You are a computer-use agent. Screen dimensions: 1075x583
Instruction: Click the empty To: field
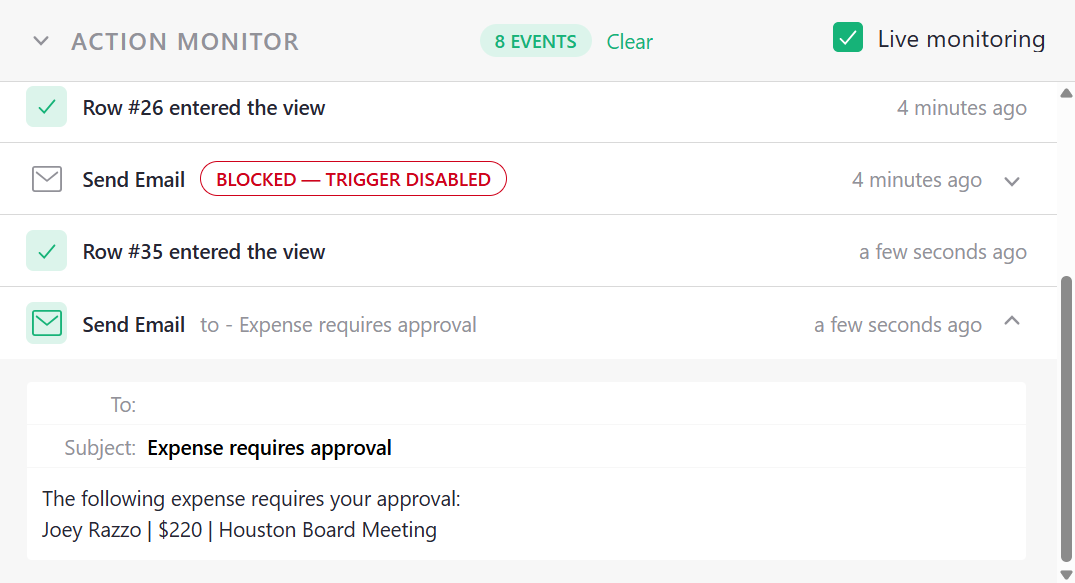300,404
